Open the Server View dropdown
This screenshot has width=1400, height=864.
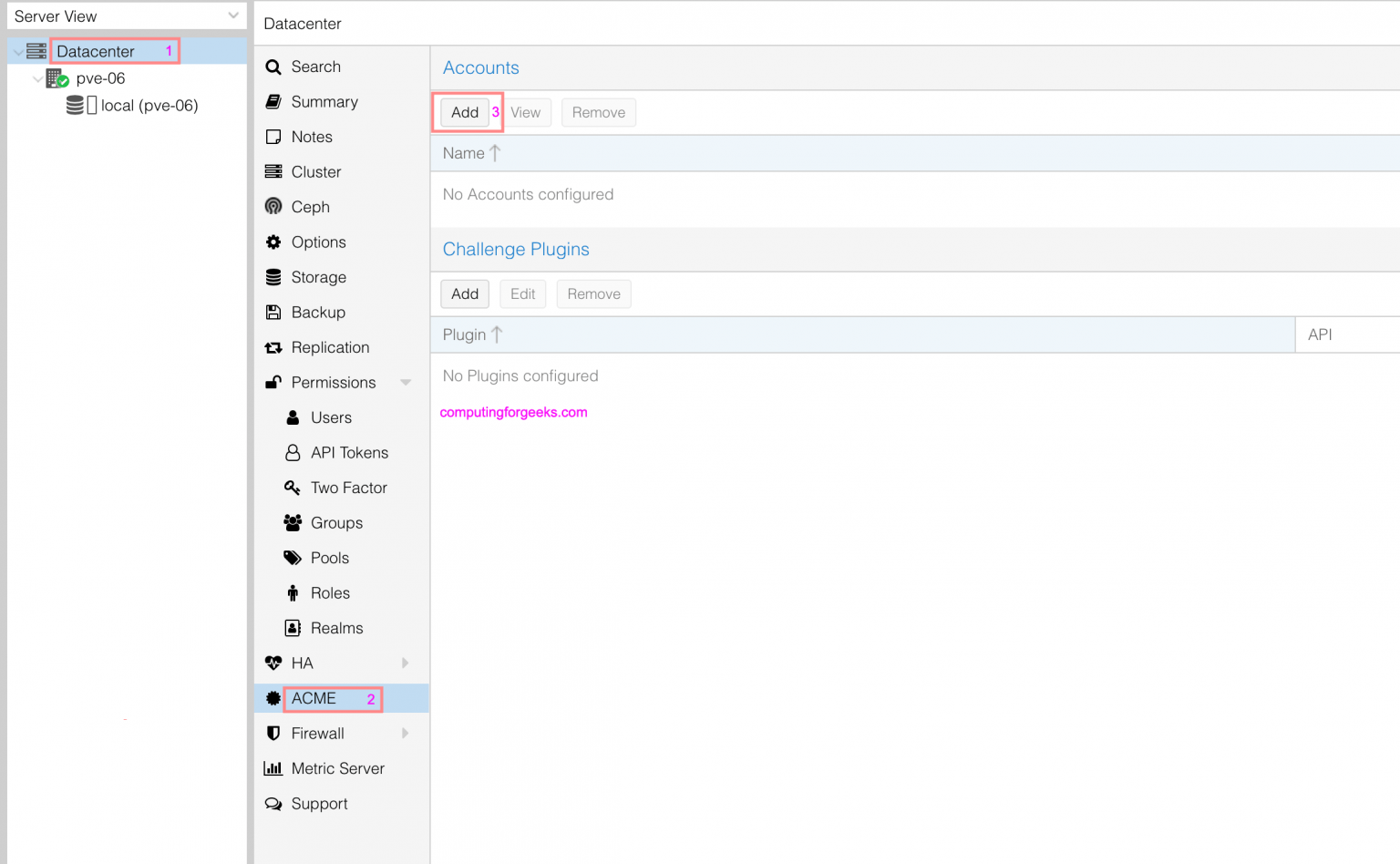coord(235,15)
